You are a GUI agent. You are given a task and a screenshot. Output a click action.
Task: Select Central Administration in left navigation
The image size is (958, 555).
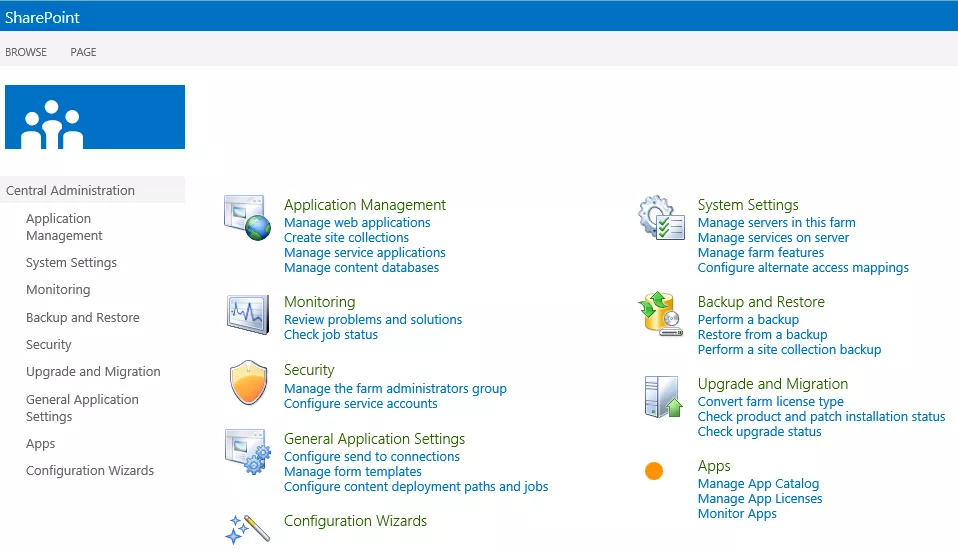click(x=70, y=190)
